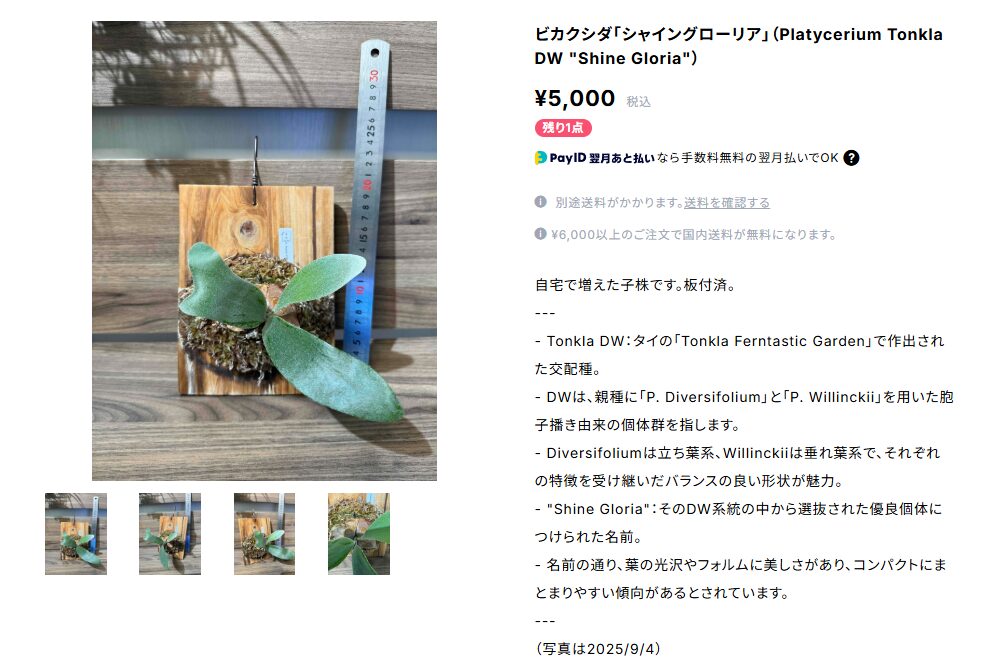
Task: Click the info icon beside shipping fee note
Action: (540, 202)
